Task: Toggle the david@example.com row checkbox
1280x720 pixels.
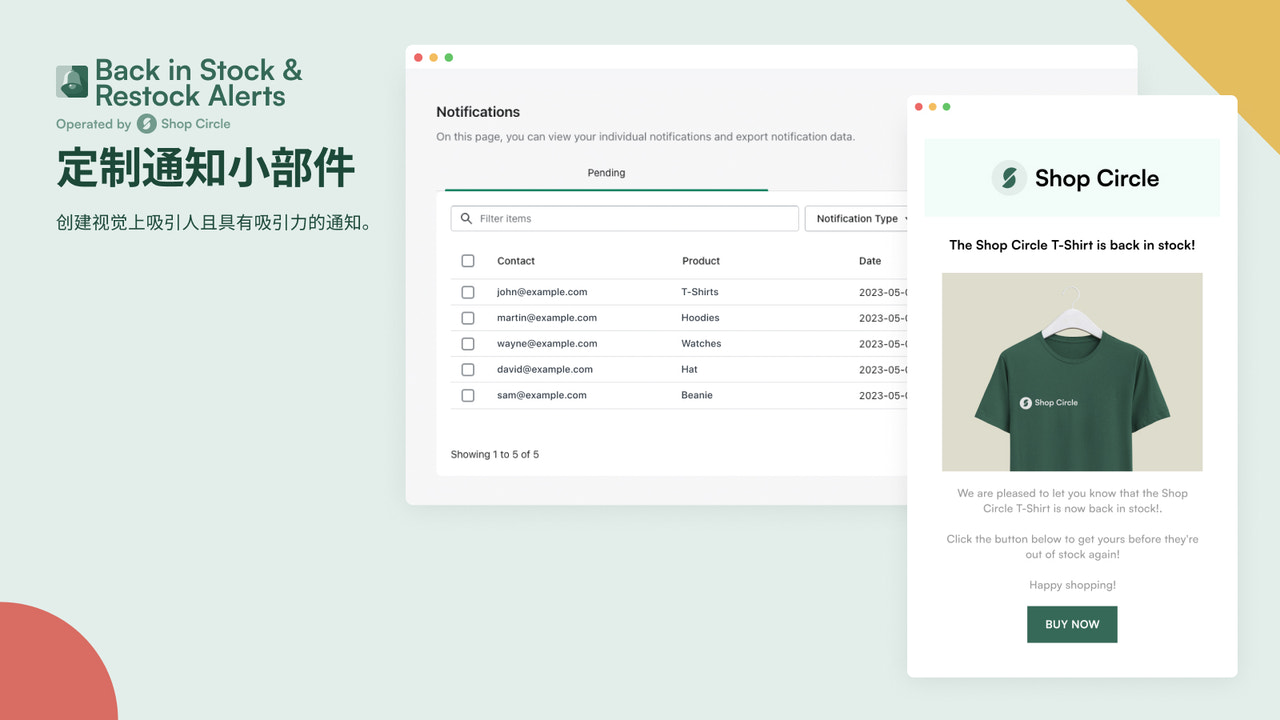Action: (x=468, y=370)
